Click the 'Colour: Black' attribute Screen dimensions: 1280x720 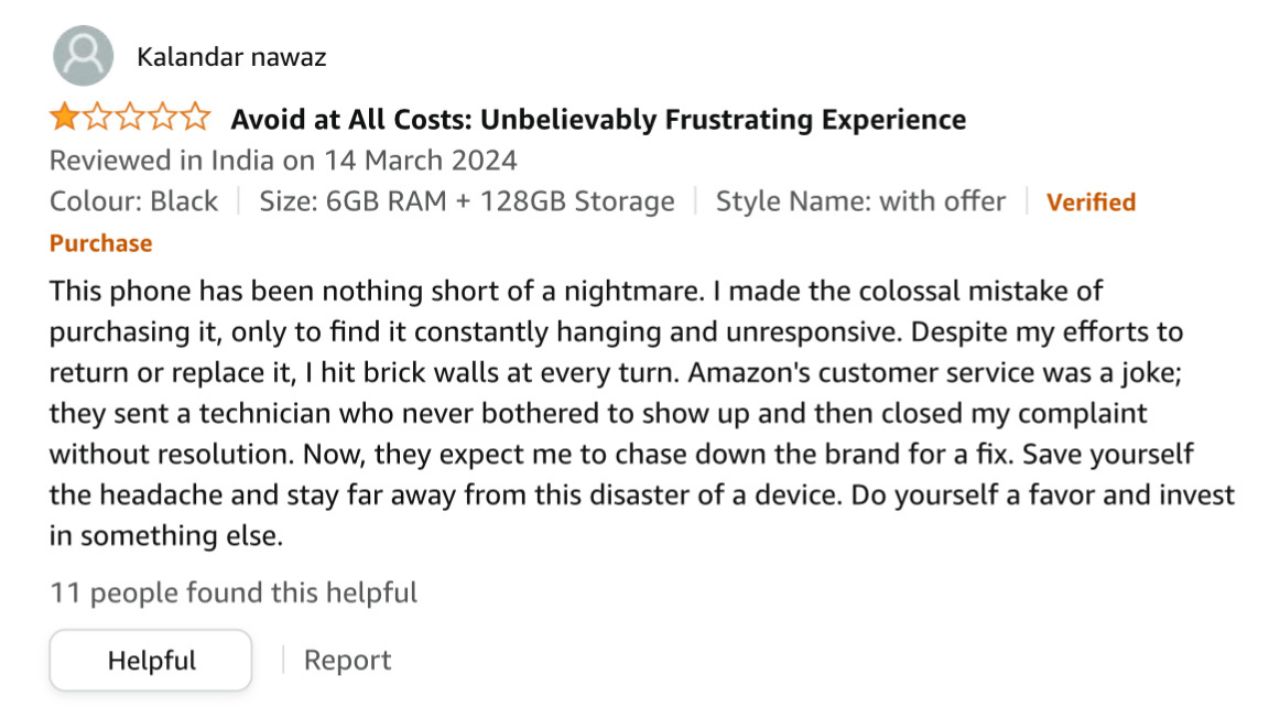click(x=134, y=202)
